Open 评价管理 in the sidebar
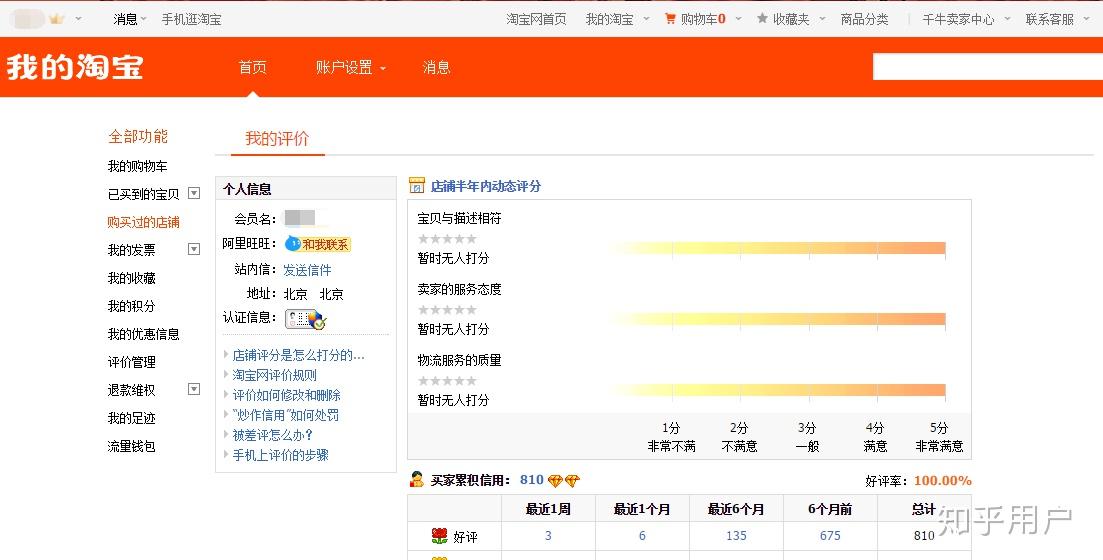1103x560 pixels. point(132,362)
